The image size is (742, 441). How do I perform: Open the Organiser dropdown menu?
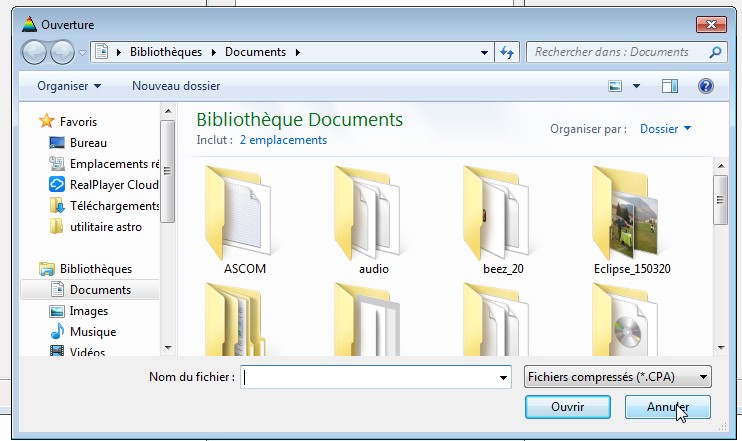(x=69, y=87)
